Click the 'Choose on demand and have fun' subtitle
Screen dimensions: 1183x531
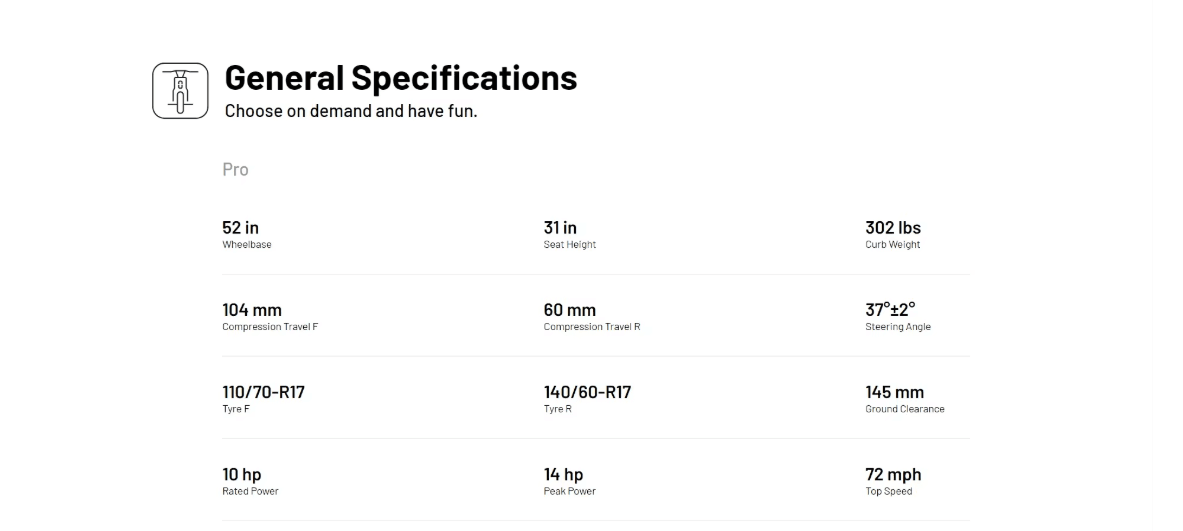pyautogui.click(x=350, y=111)
